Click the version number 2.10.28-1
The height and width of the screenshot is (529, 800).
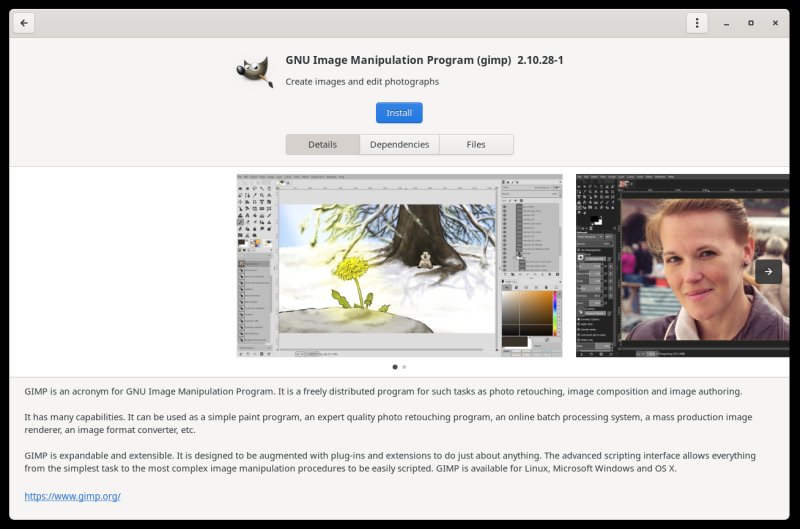[x=540, y=60]
